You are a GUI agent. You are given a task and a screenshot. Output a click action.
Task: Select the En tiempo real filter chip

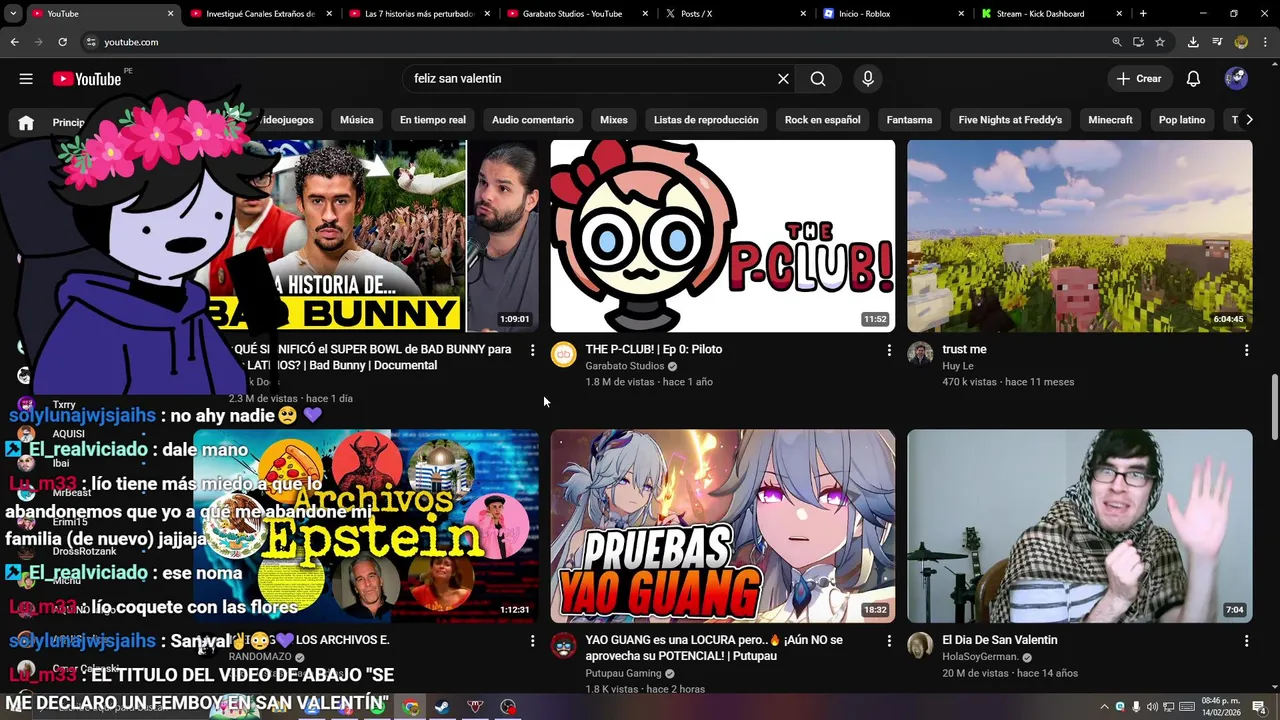[433, 120]
